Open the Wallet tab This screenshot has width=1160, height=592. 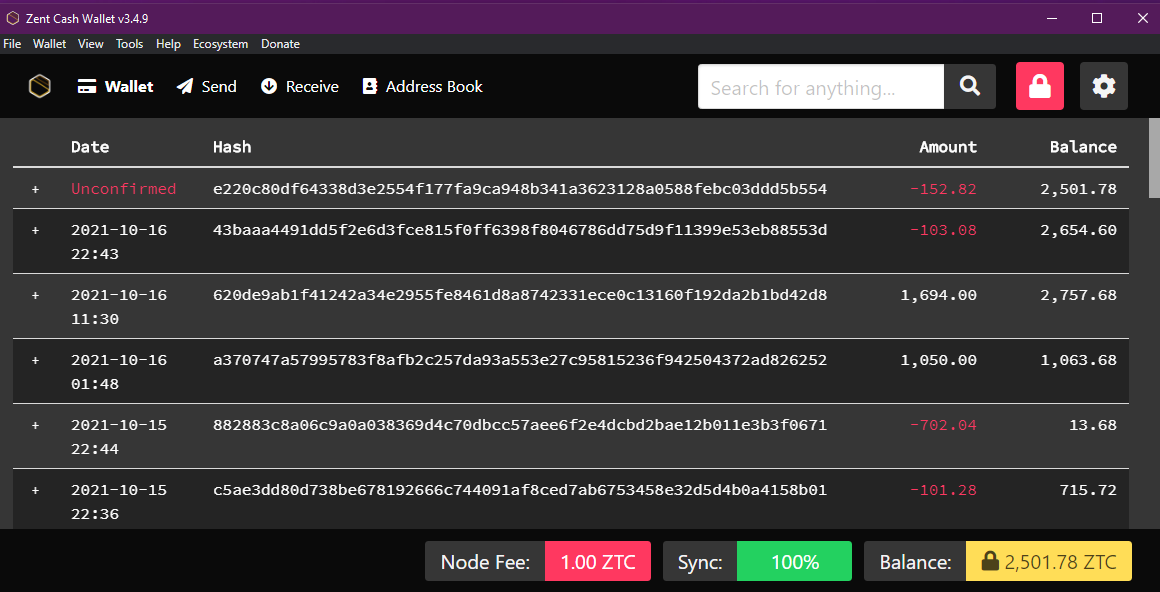click(x=115, y=87)
